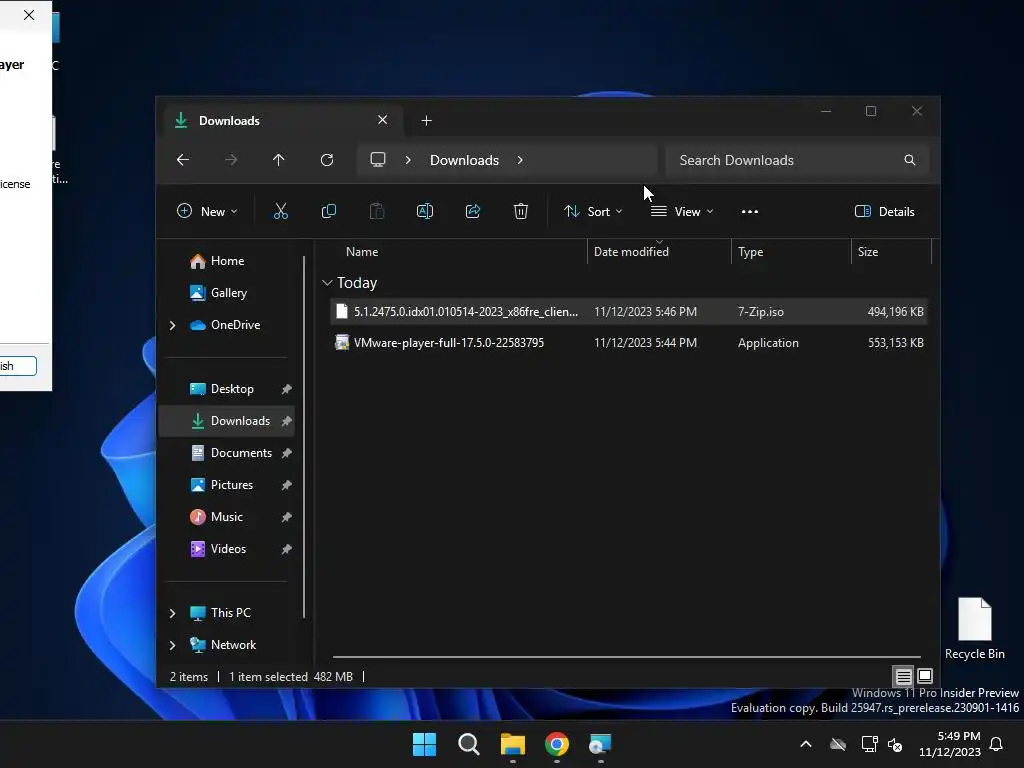Viewport: 1024px width, 768px height.
Task: Unpin Desktop using its pin icon
Action: coord(286,389)
